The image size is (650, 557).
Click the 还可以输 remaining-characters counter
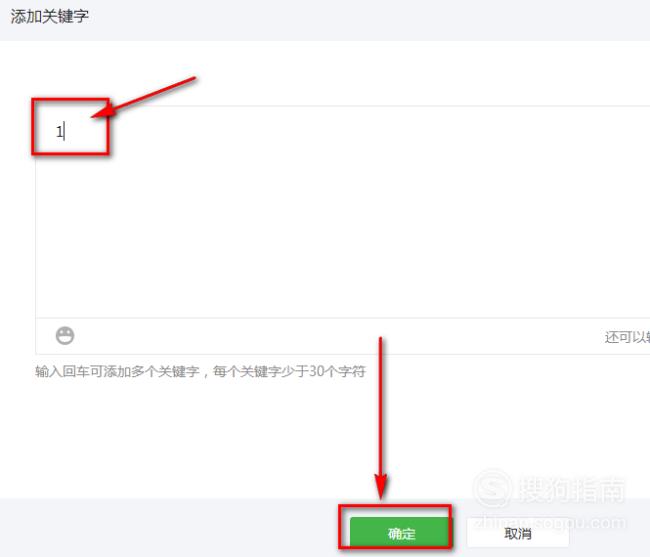(x=627, y=337)
